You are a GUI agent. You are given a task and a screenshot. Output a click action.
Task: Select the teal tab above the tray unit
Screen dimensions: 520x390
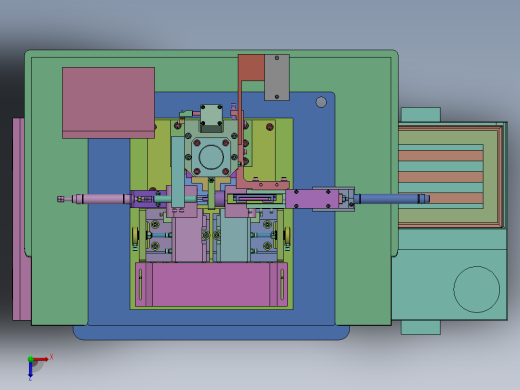click(x=421, y=115)
